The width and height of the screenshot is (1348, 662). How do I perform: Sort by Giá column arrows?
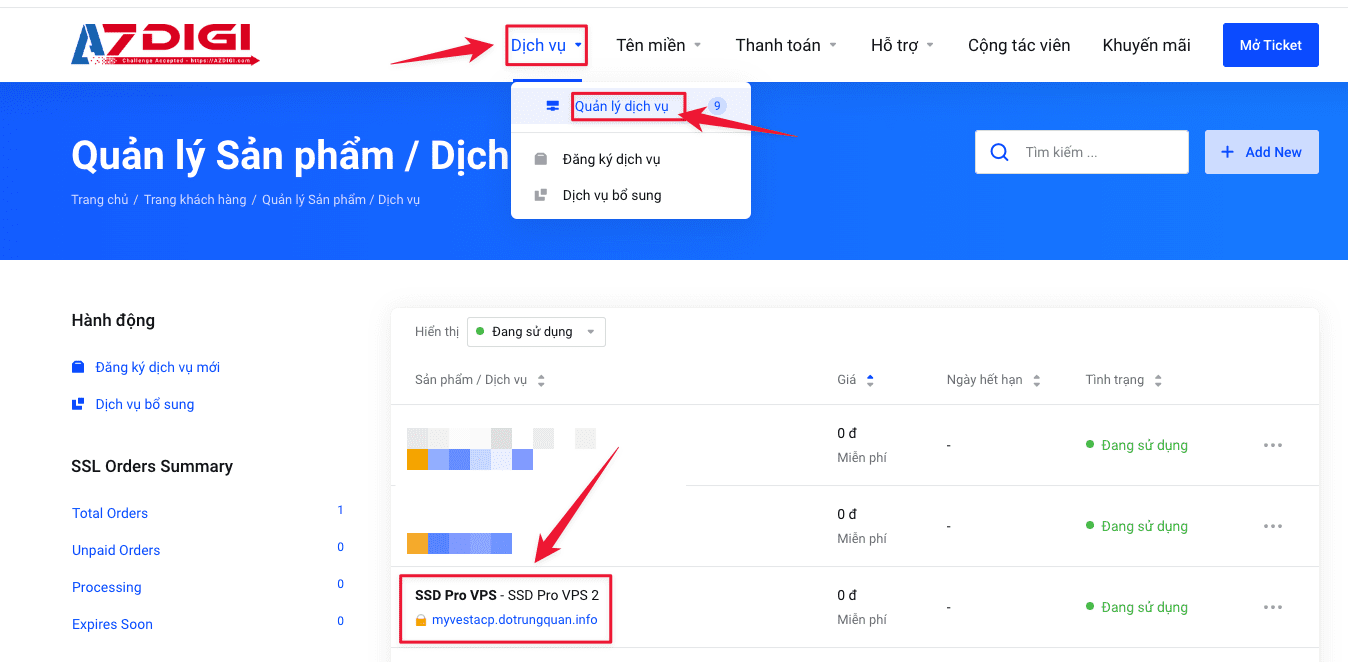point(870,380)
